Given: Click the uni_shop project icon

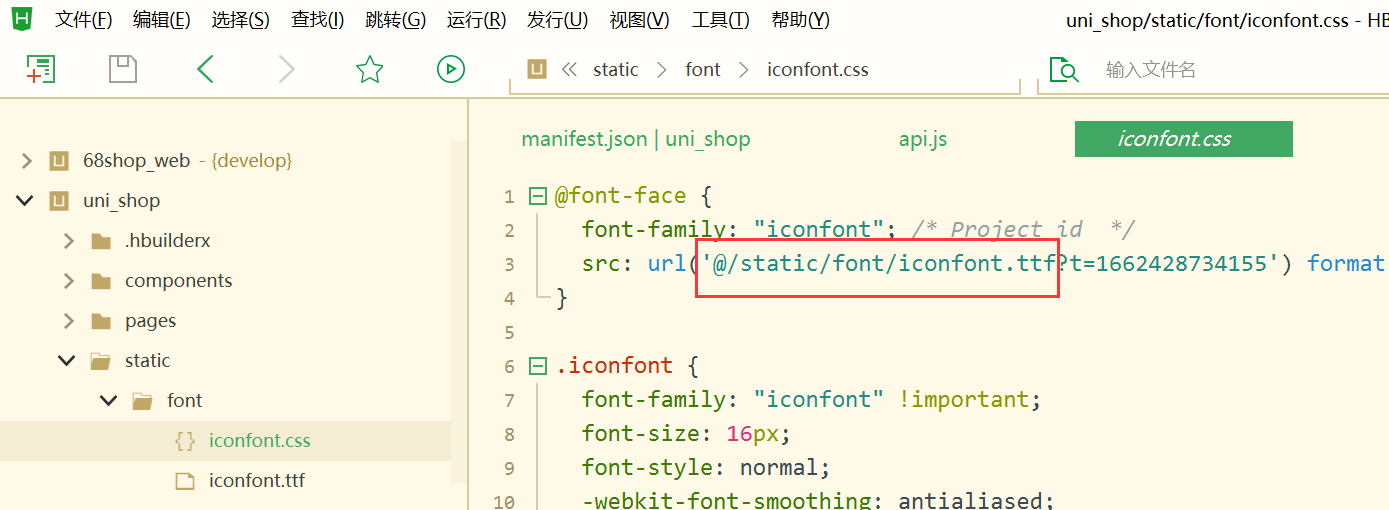Looking at the screenshot, I should click(60, 200).
